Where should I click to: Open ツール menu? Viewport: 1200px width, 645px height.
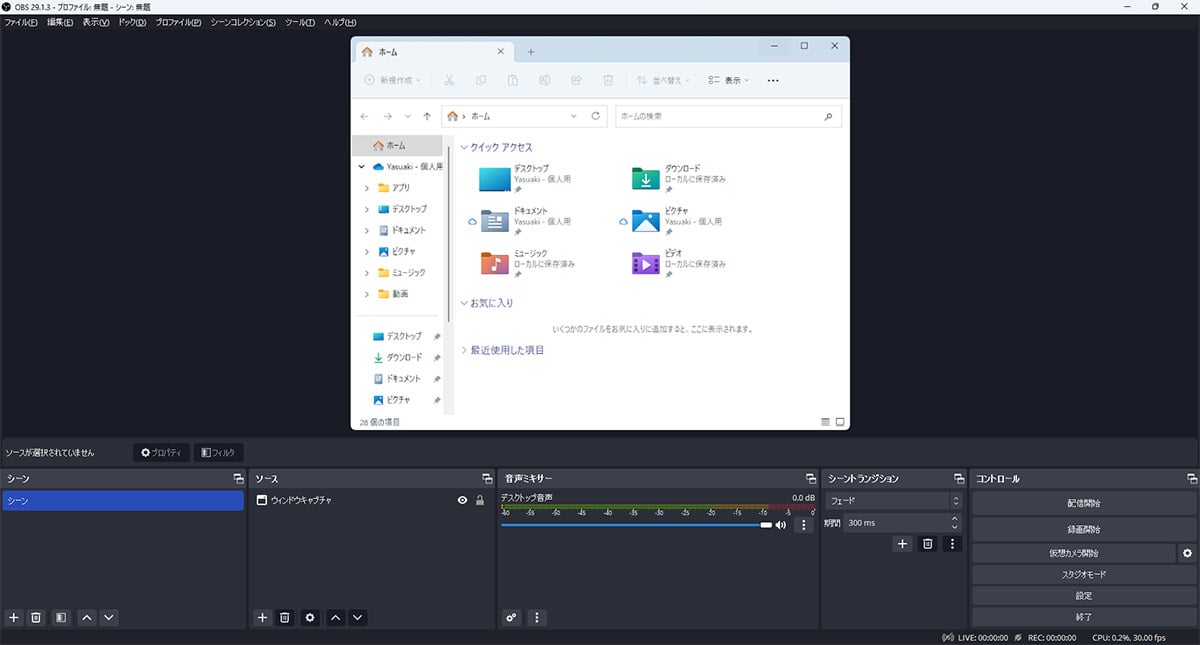(x=300, y=22)
